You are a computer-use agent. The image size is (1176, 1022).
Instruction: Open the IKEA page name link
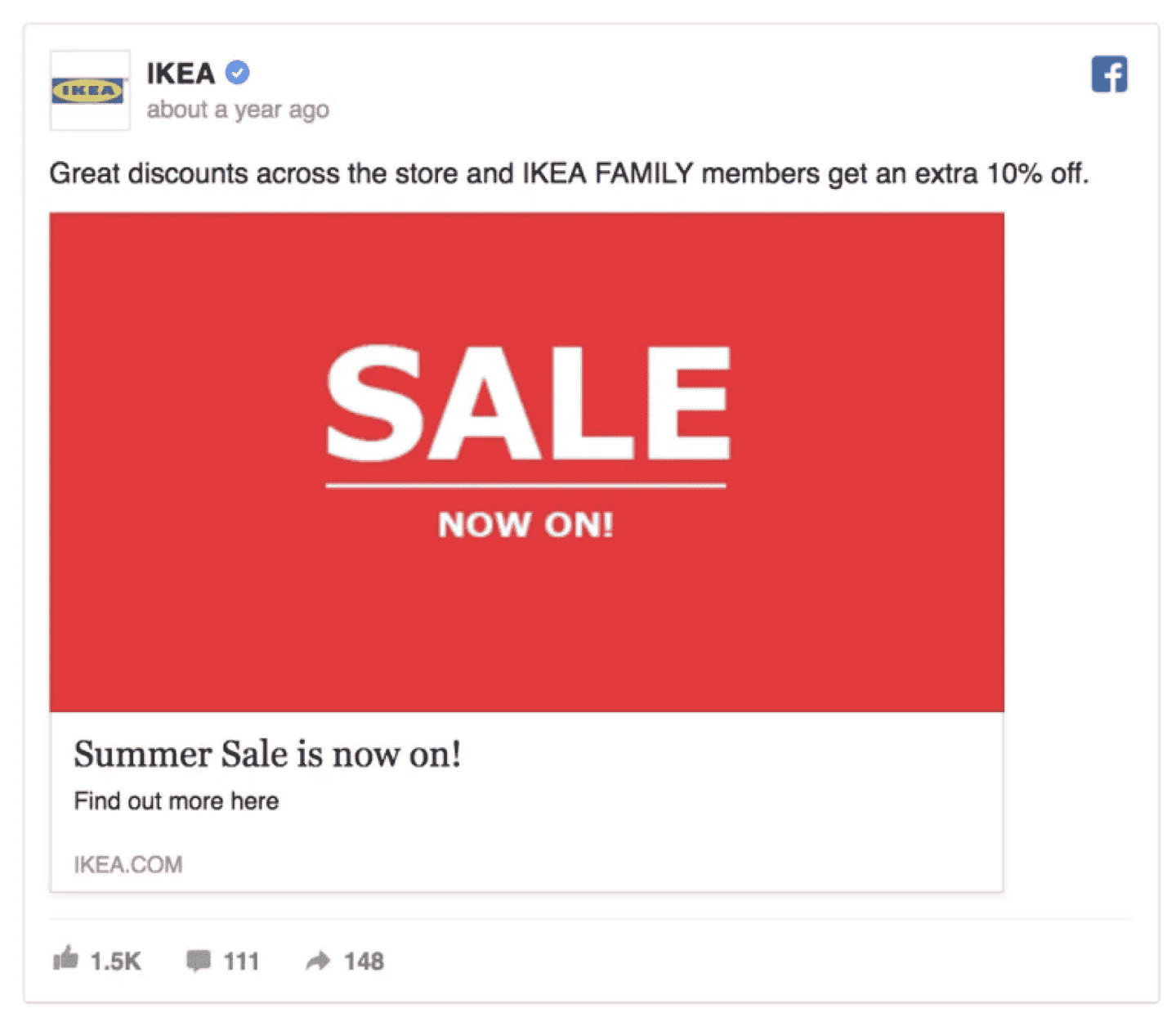pos(181,74)
